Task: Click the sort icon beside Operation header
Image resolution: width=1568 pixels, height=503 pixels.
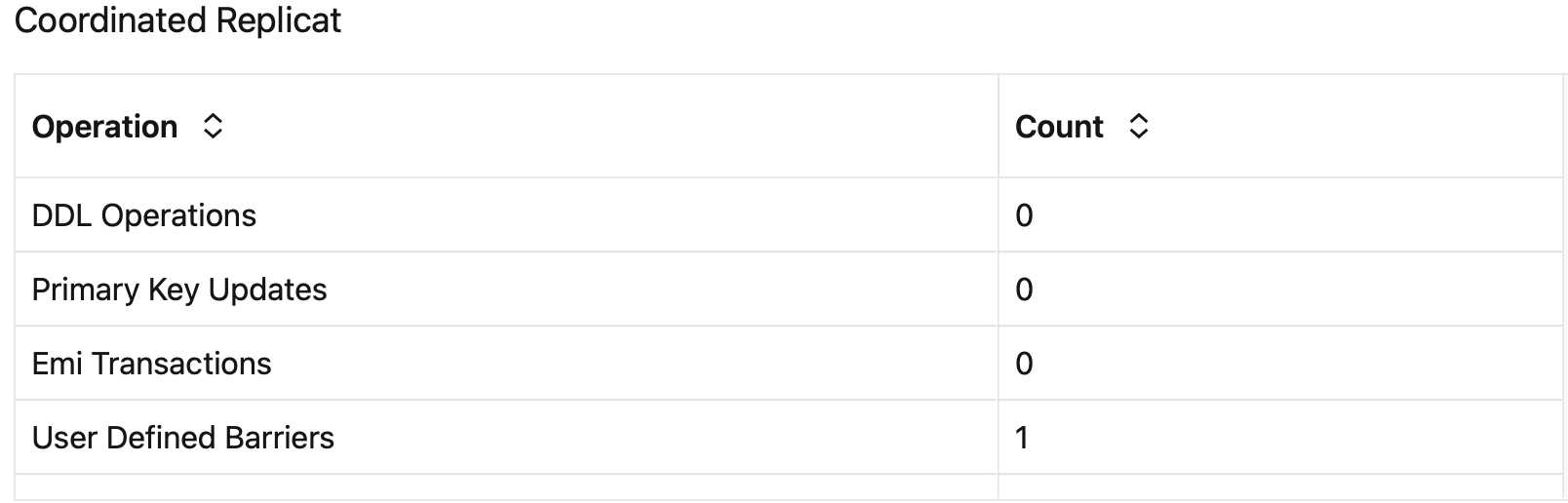Action: coord(213,127)
